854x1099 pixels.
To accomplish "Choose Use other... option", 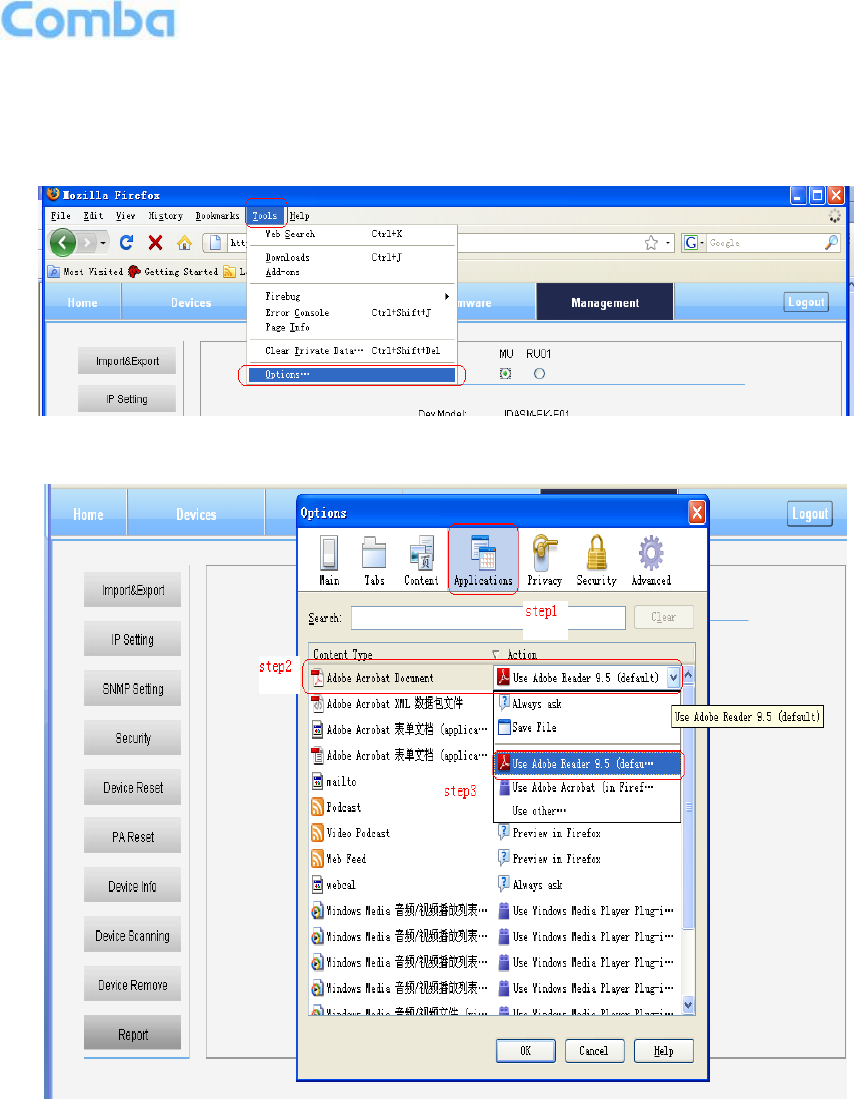I will click(588, 811).
